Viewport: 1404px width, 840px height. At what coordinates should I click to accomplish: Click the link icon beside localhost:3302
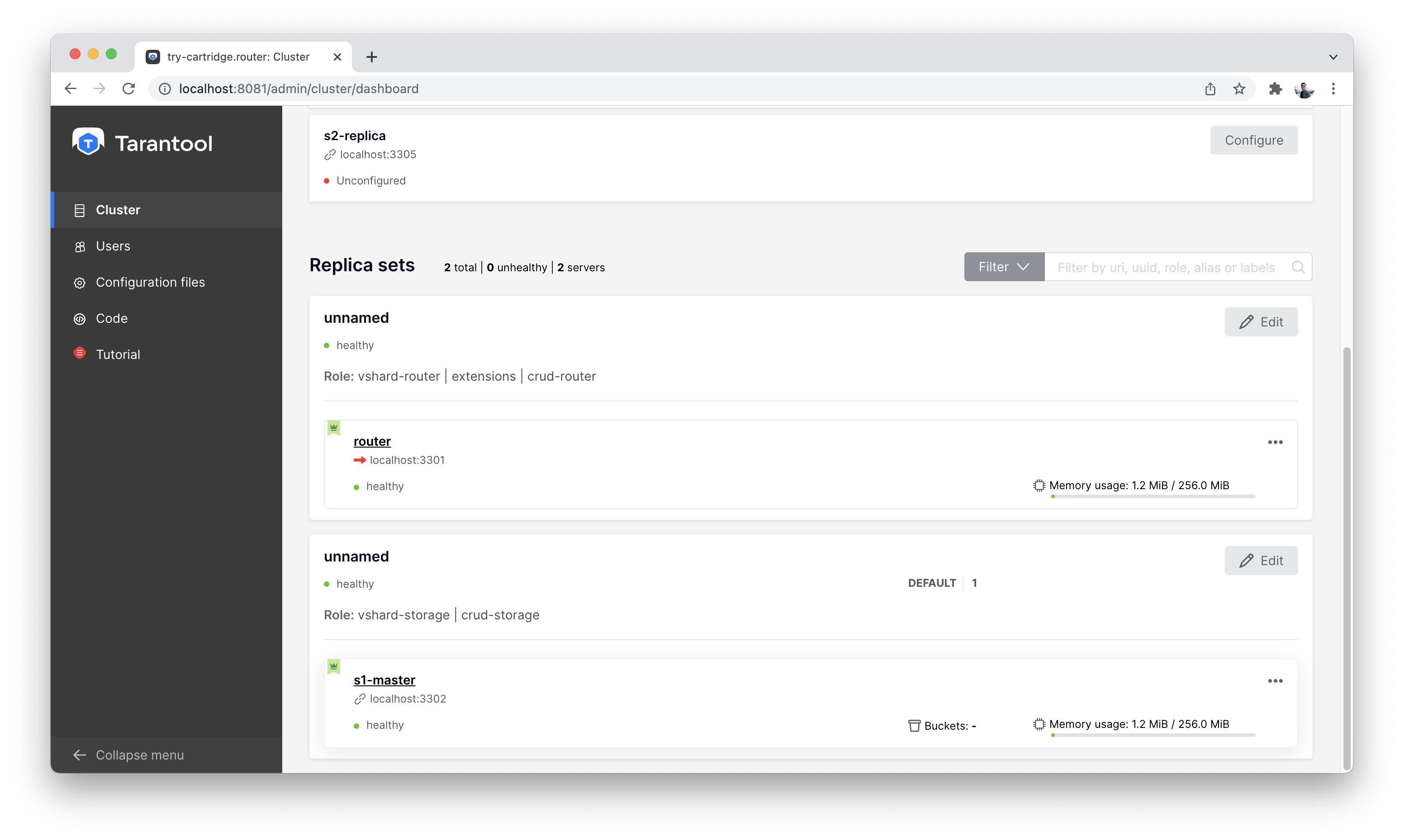click(360, 699)
